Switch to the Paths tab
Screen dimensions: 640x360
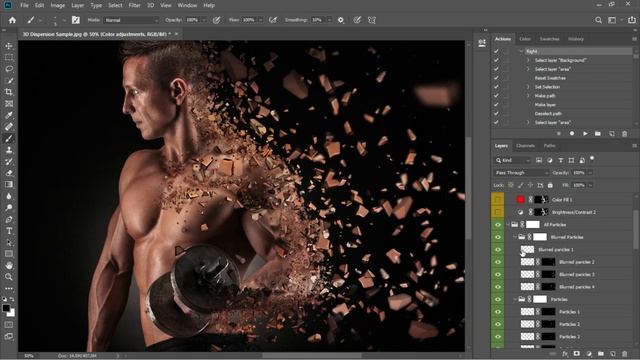(549, 146)
